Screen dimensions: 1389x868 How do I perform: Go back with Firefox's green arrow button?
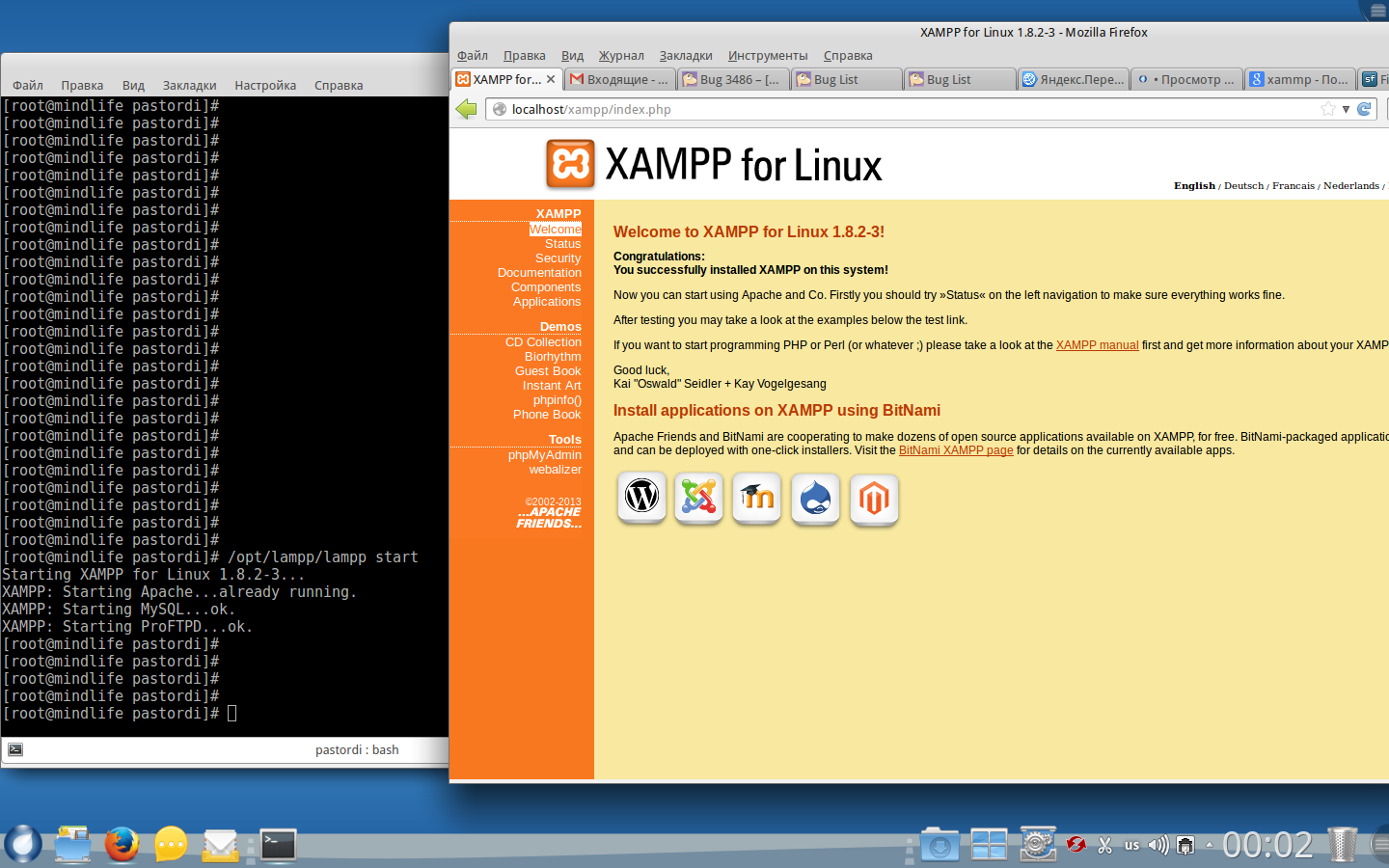tap(467, 109)
